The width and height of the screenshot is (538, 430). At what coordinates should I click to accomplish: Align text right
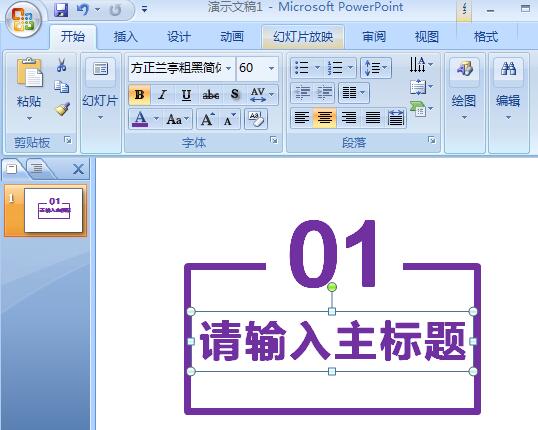coord(349,118)
